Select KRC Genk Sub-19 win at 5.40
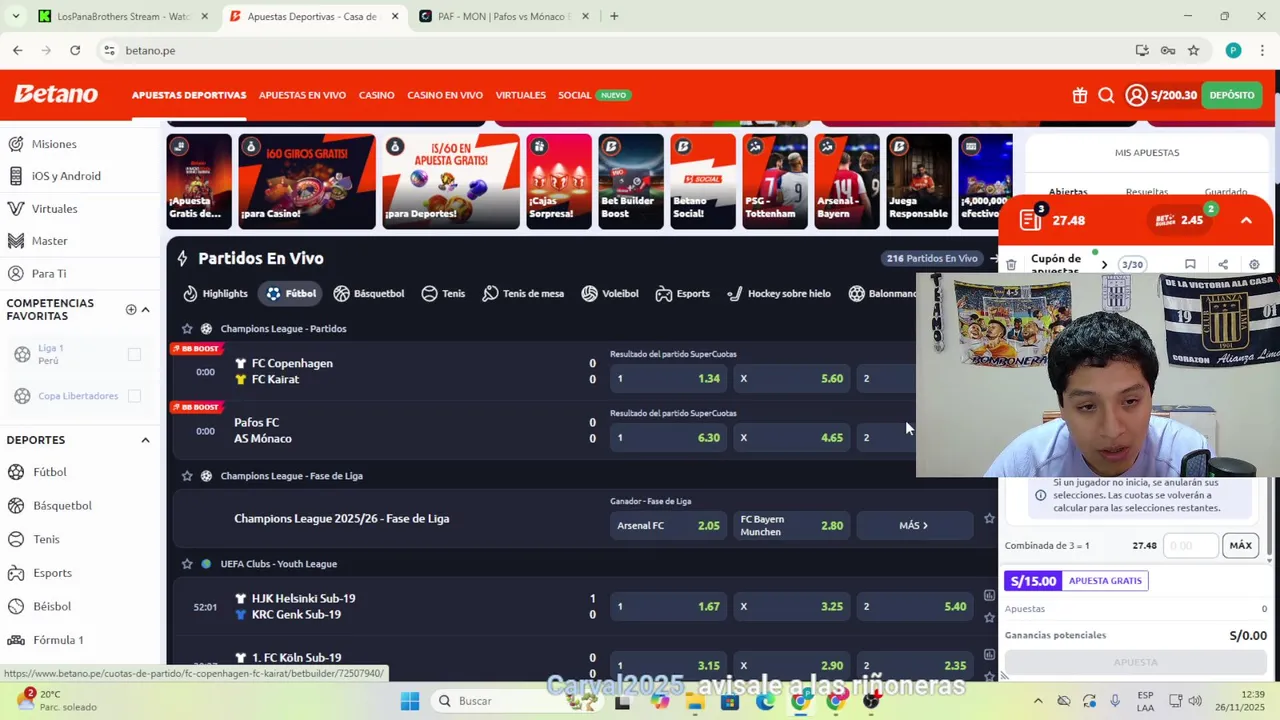The image size is (1280, 720). click(x=914, y=607)
